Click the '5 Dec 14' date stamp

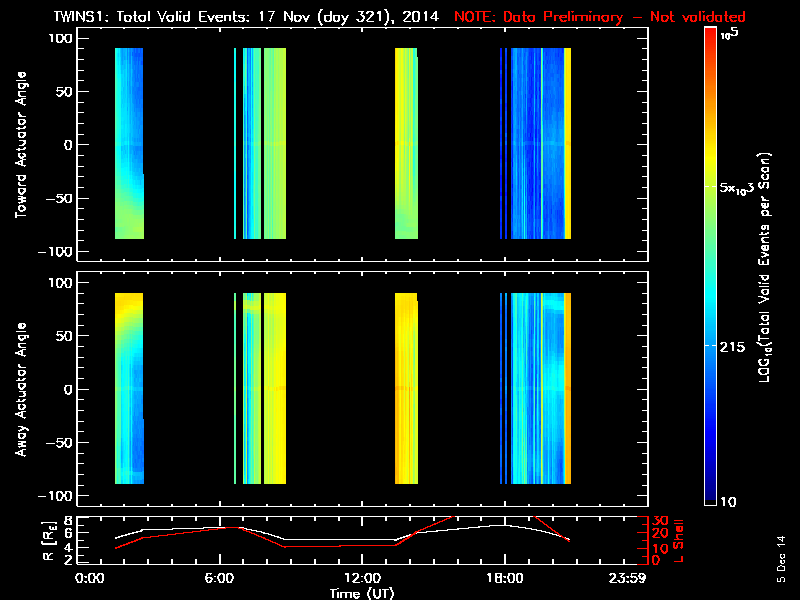[781, 559]
